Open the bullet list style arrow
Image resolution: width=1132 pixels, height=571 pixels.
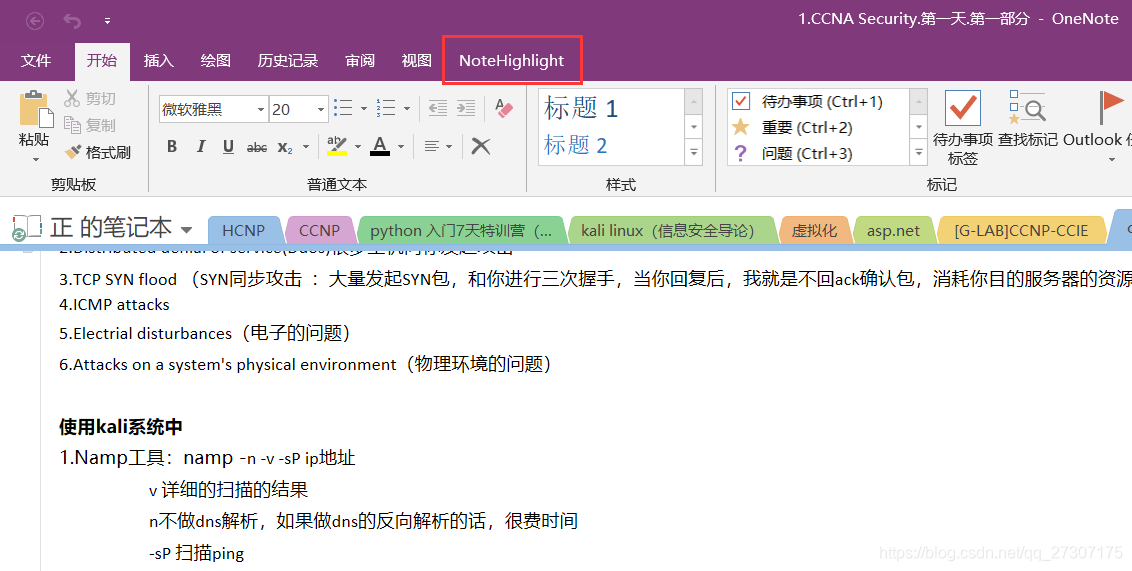click(363, 109)
